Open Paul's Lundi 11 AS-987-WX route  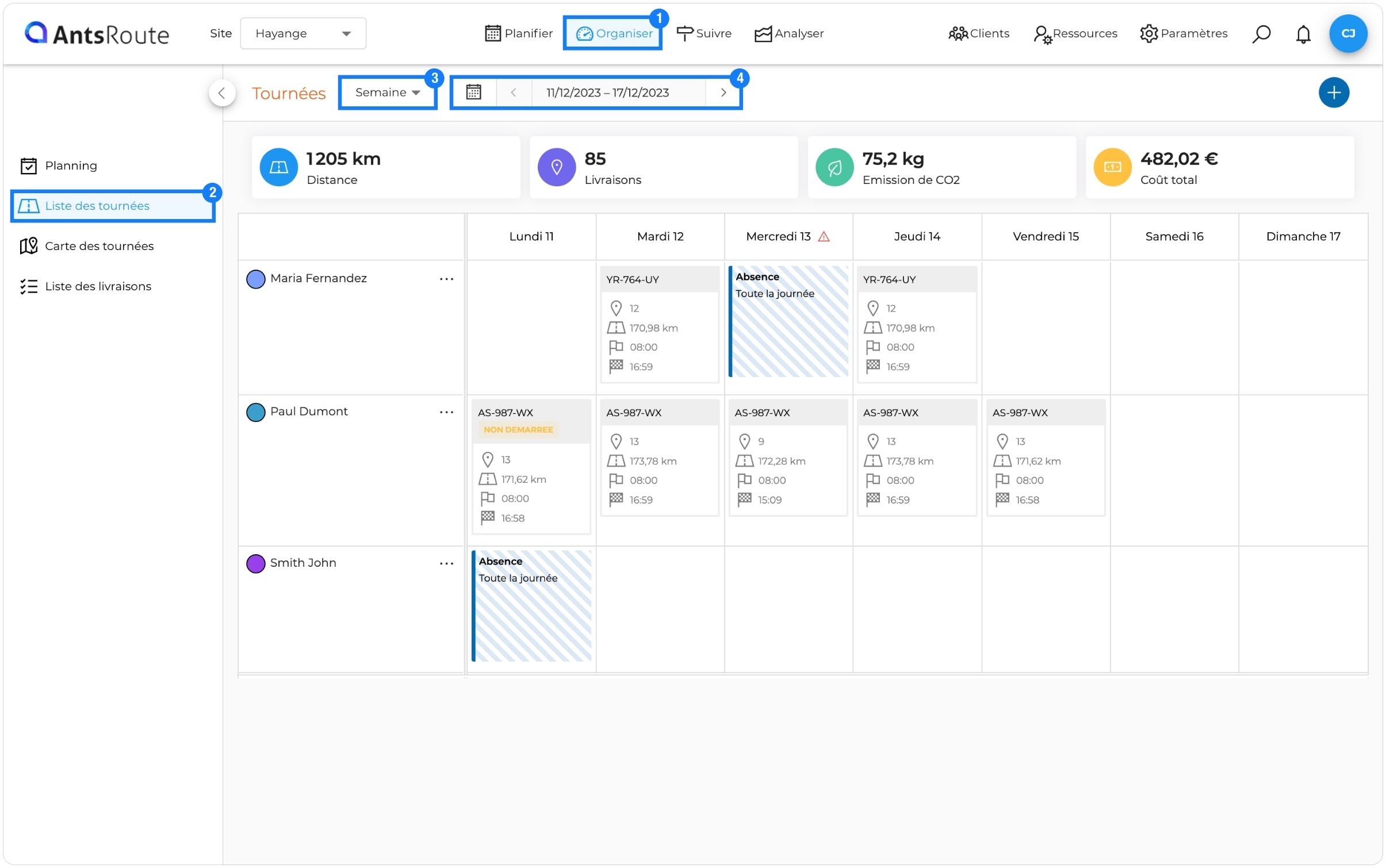tap(531, 467)
